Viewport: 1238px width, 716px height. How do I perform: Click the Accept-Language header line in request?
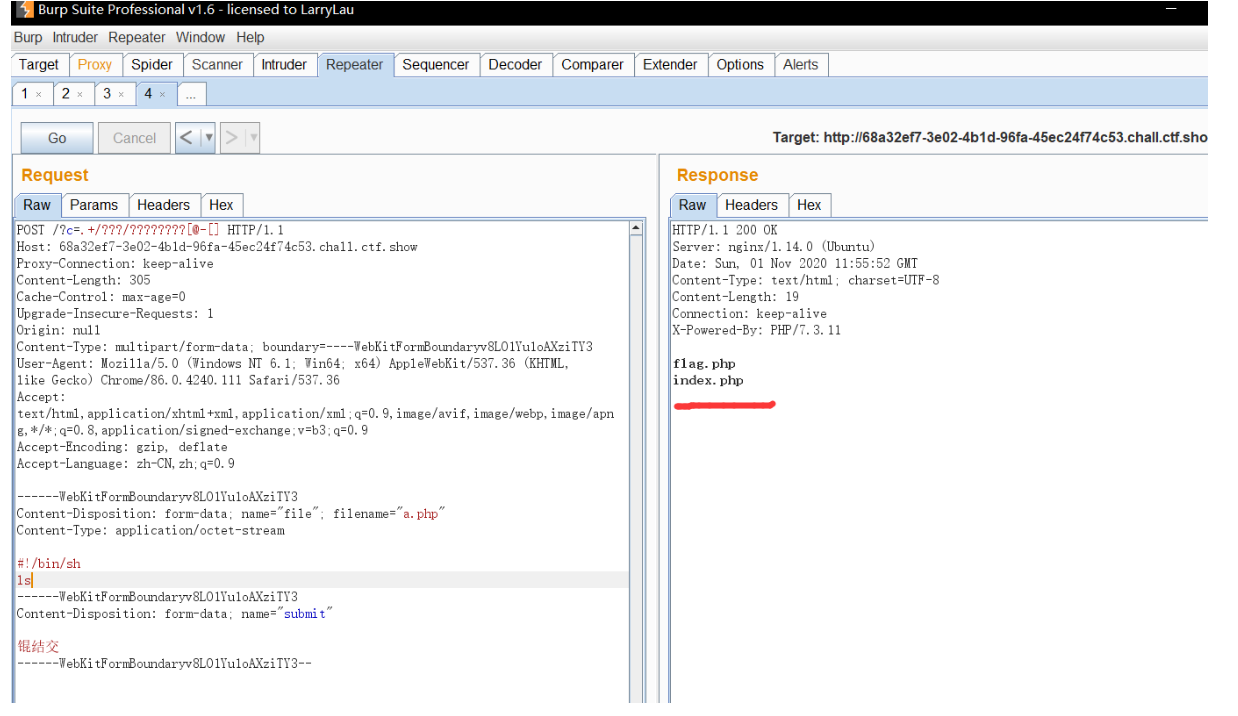point(126,464)
